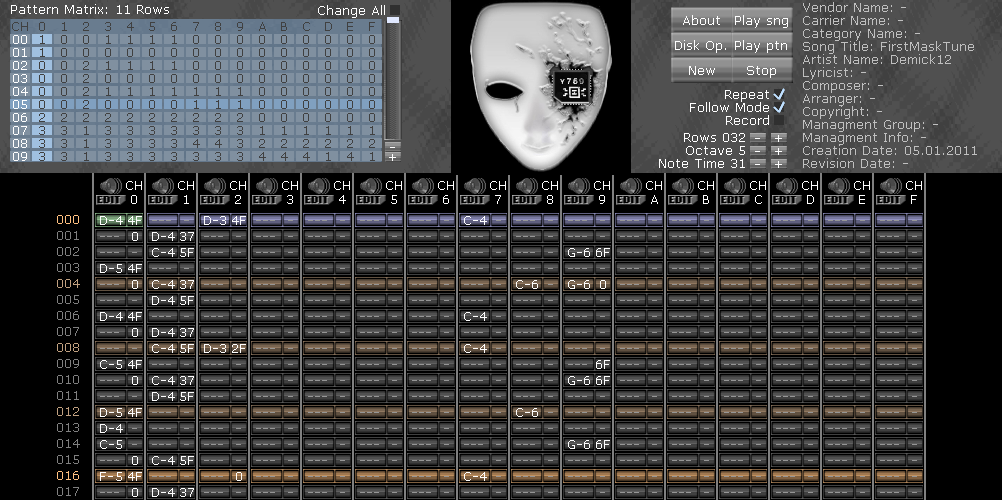Enable the Record checkbox

click(x=779, y=121)
